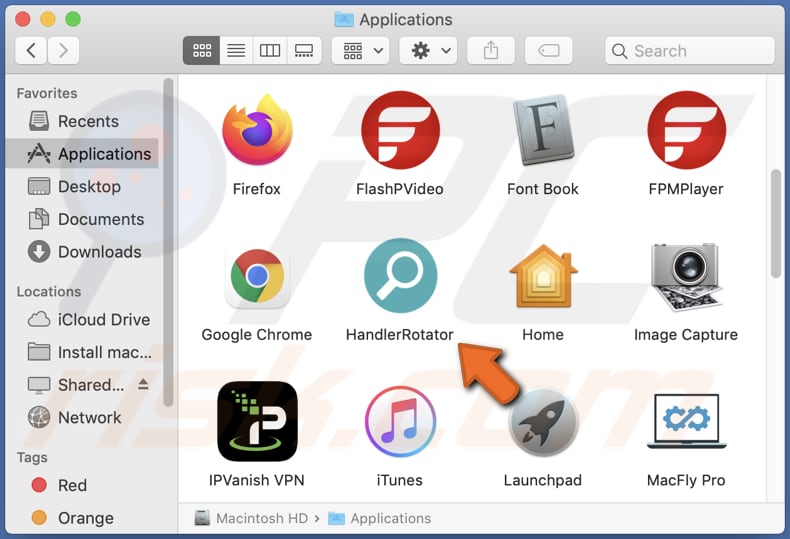This screenshot has height=539, width=790.
Task: Open Documents in the sidebar
Action: point(83,219)
